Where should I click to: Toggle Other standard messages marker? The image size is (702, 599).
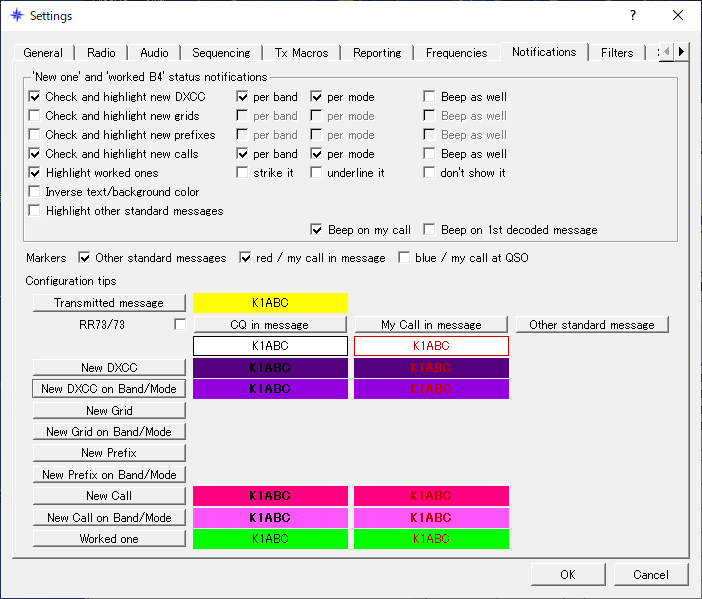tap(84, 258)
